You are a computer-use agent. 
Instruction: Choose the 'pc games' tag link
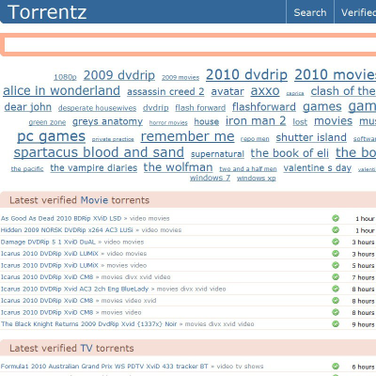51,137
